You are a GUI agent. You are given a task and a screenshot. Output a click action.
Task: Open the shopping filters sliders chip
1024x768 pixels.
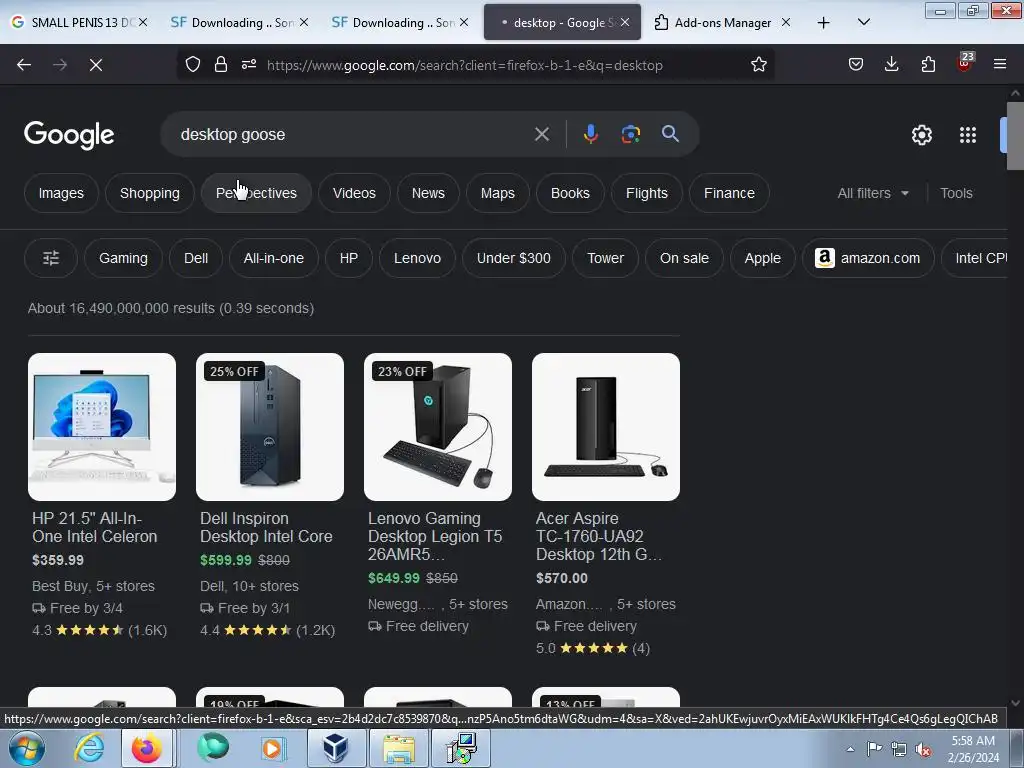(x=51, y=258)
